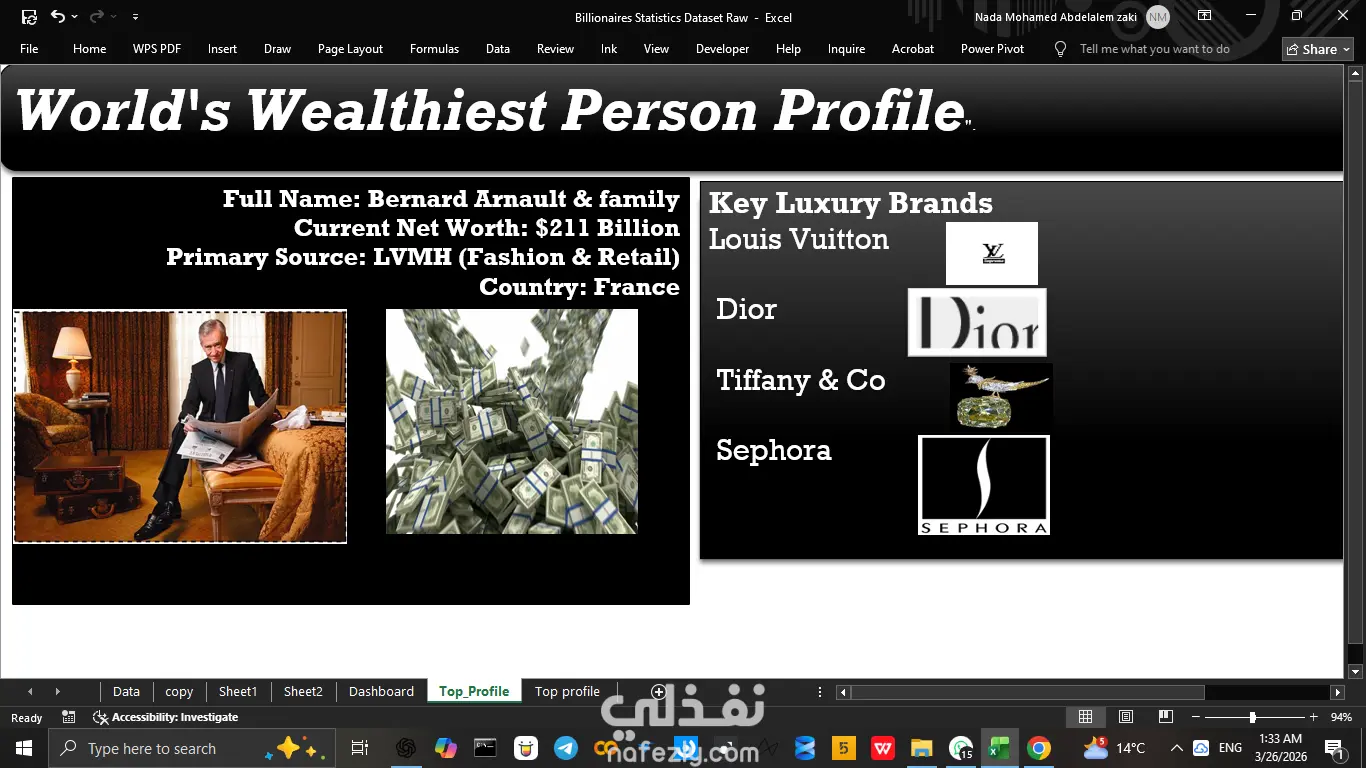Select the Dior logo picture

[977, 322]
